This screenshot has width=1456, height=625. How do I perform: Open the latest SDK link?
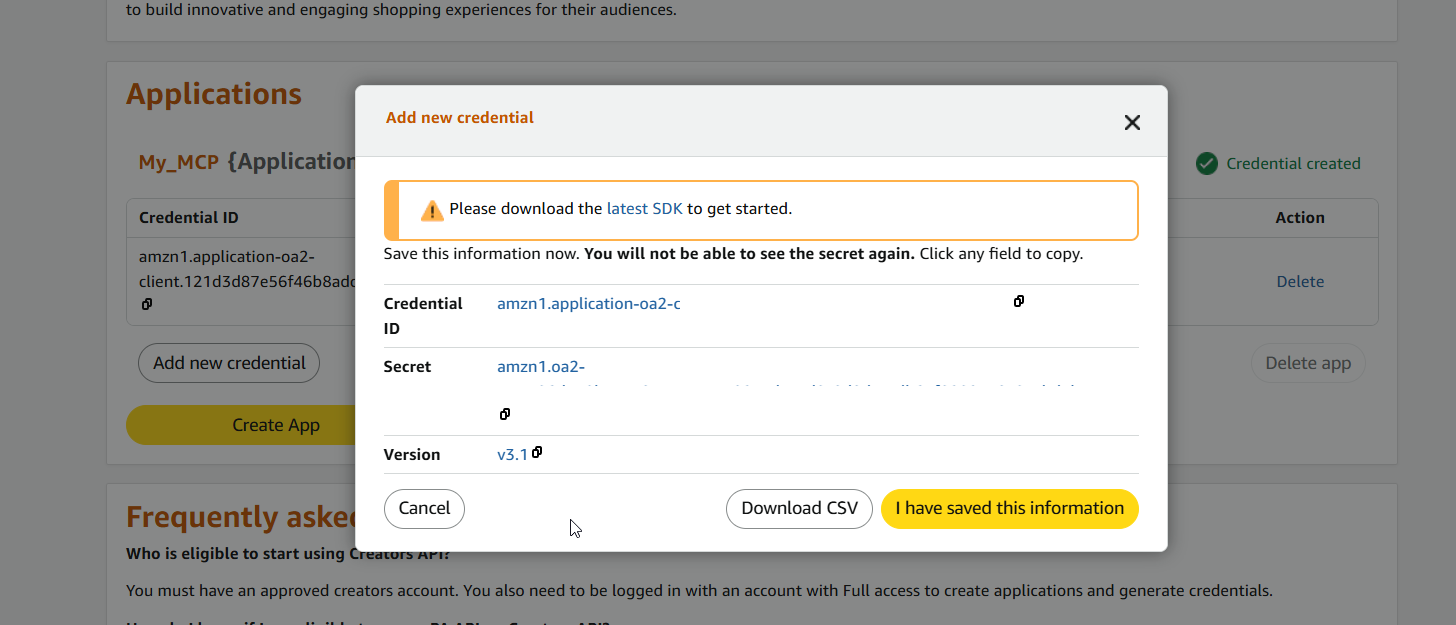pyautogui.click(x=645, y=209)
